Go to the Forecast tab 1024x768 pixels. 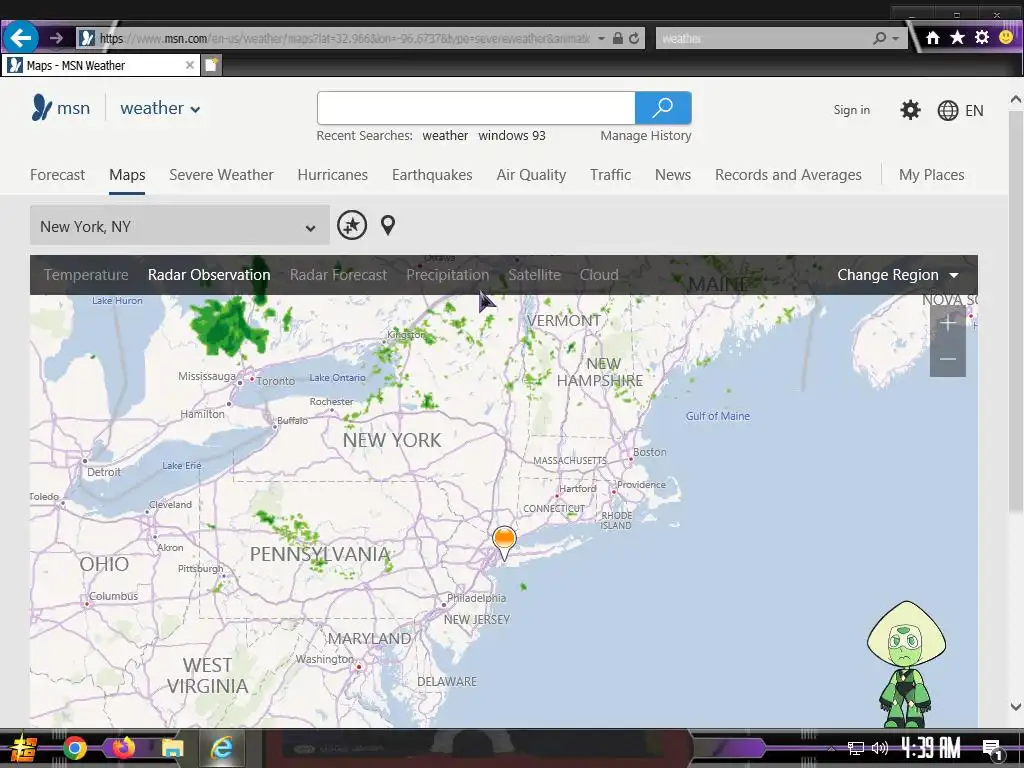pos(57,175)
